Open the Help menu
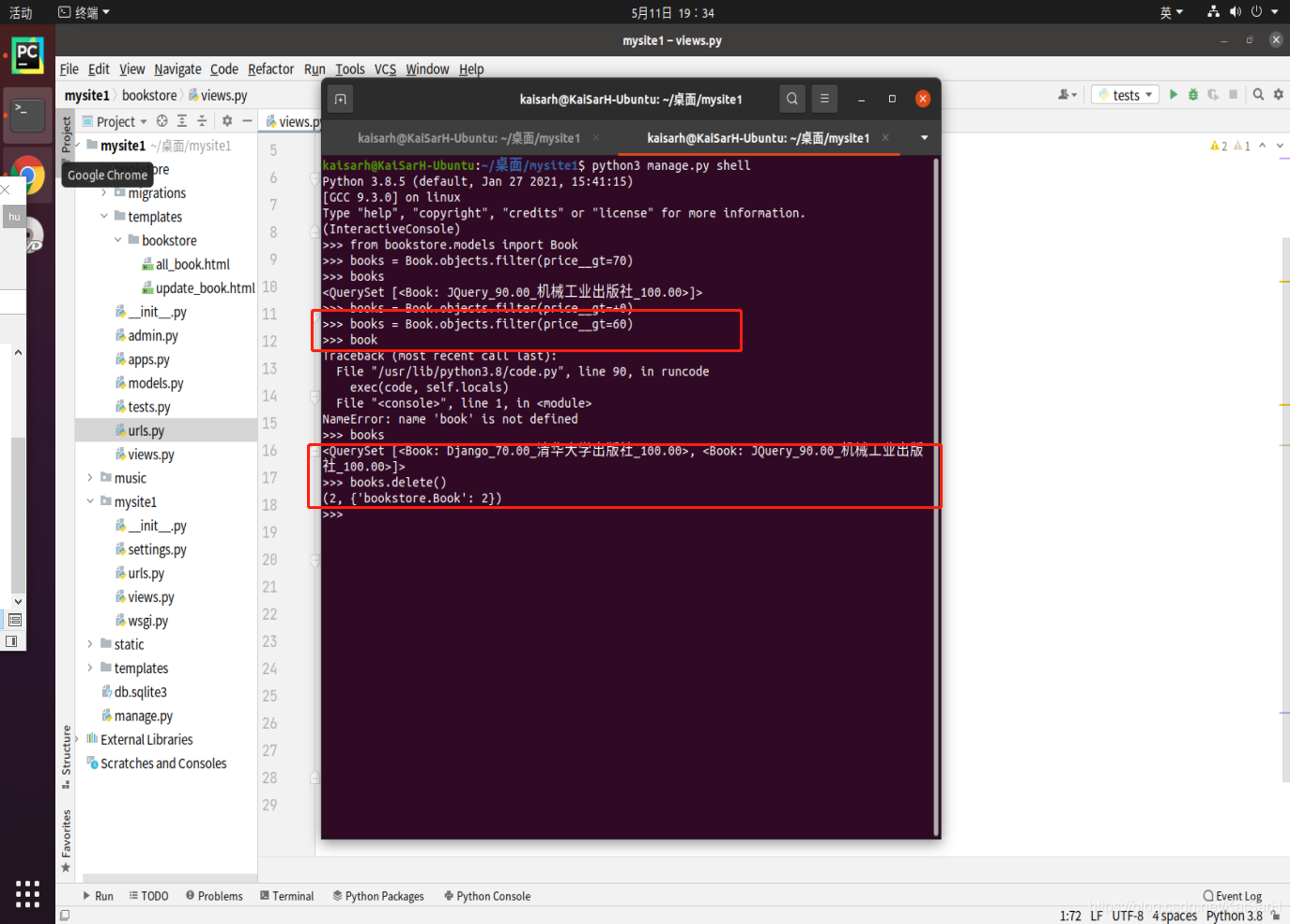Image resolution: width=1290 pixels, height=924 pixels. tap(471, 69)
